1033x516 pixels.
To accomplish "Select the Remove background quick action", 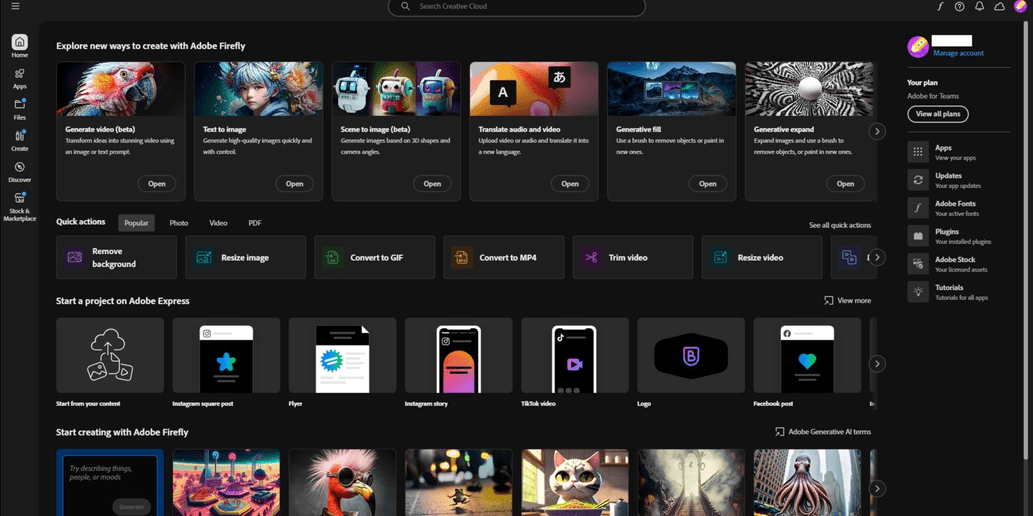I will coord(117,258).
